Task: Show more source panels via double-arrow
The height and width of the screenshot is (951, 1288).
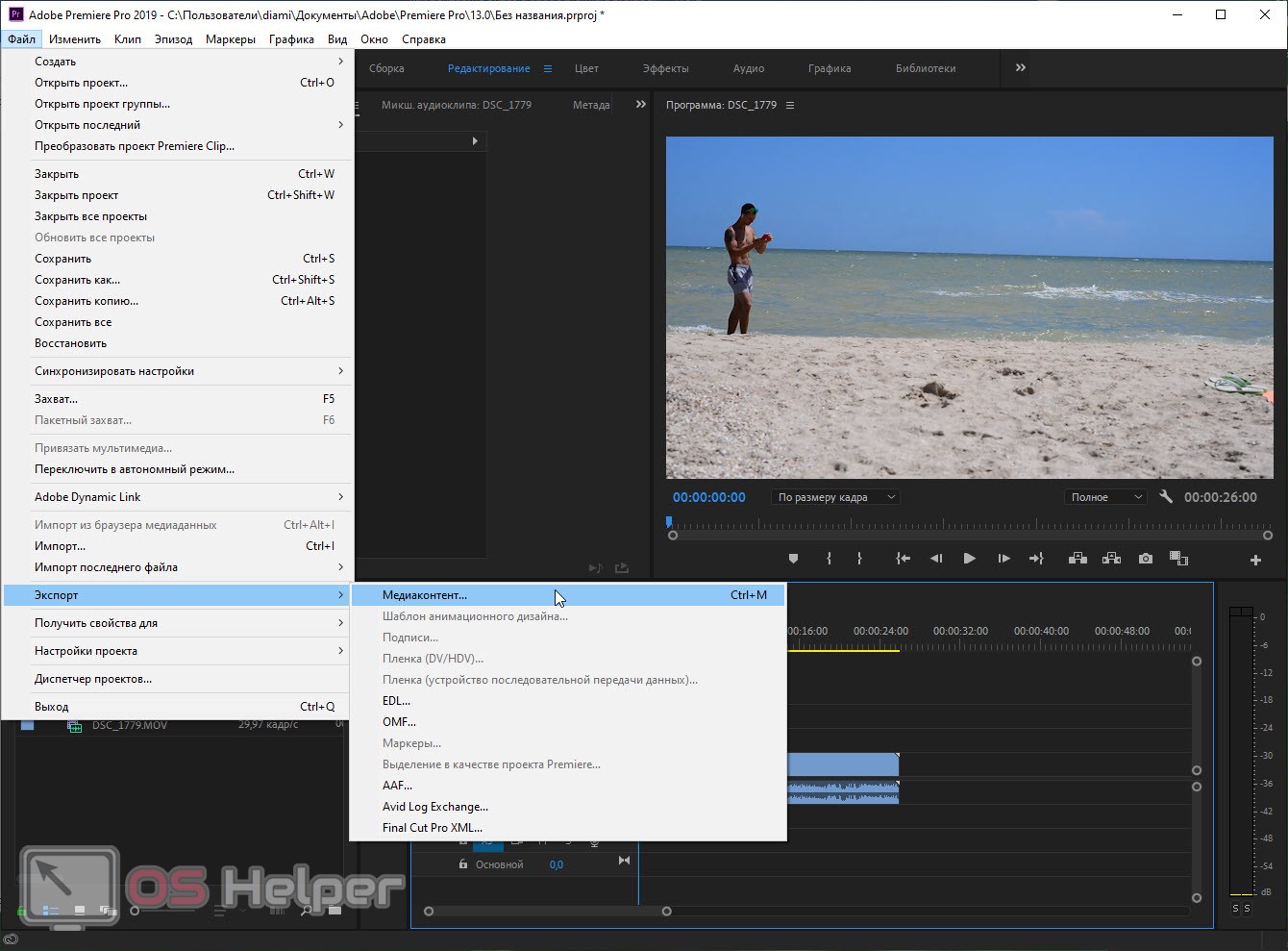Action: pyautogui.click(x=641, y=104)
